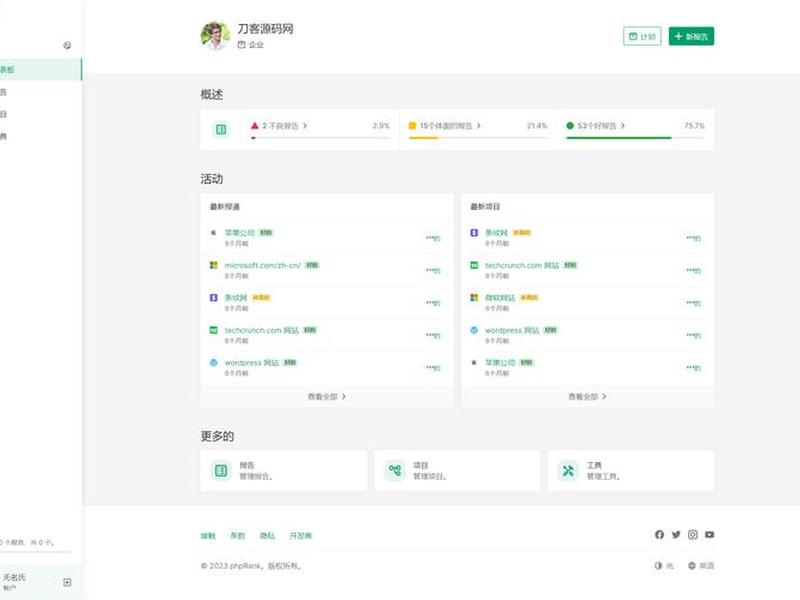Open the 条款 footer link

[238, 536]
